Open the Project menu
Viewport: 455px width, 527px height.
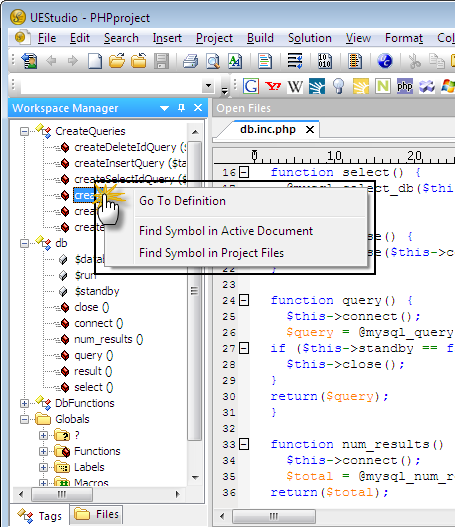[x=214, y=38]
